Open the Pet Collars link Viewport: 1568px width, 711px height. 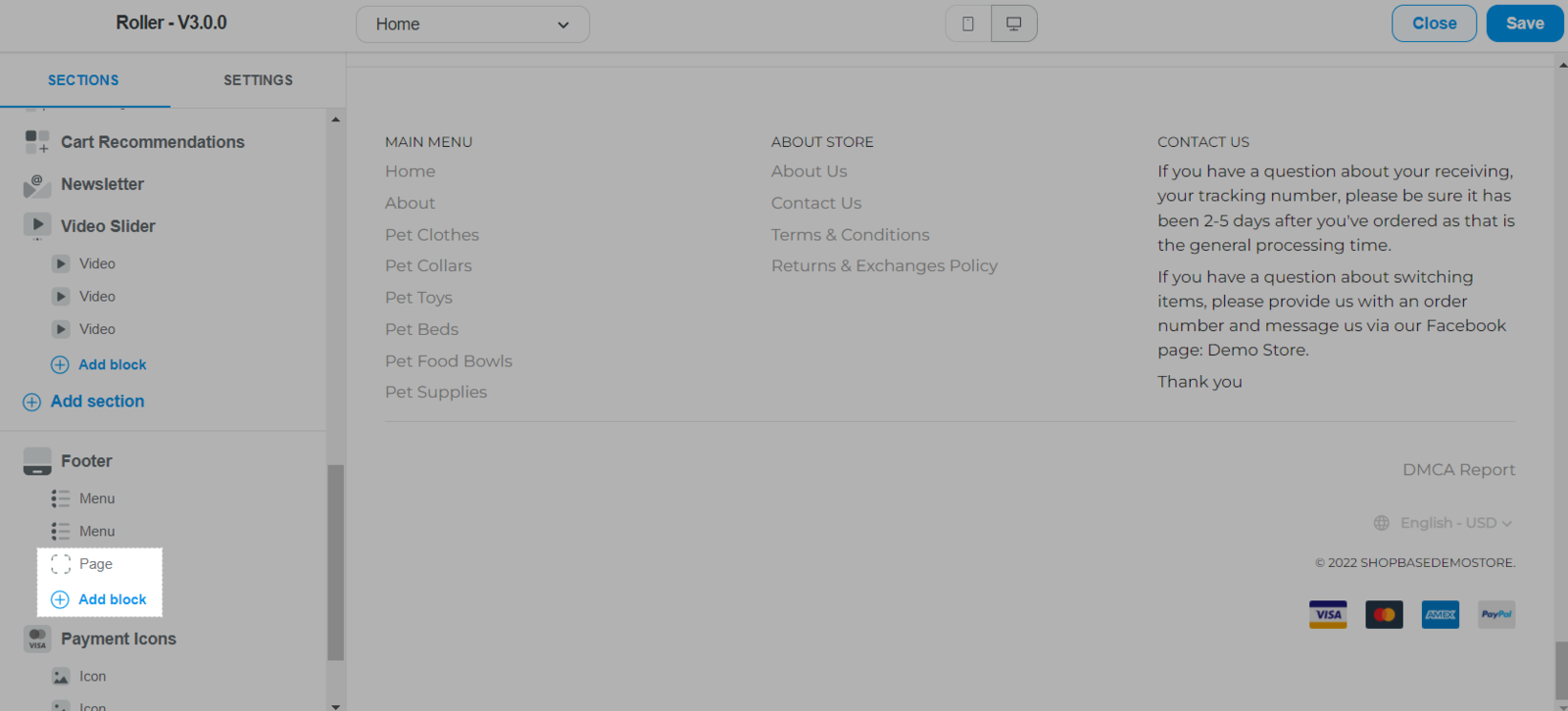tap(428, 265)
